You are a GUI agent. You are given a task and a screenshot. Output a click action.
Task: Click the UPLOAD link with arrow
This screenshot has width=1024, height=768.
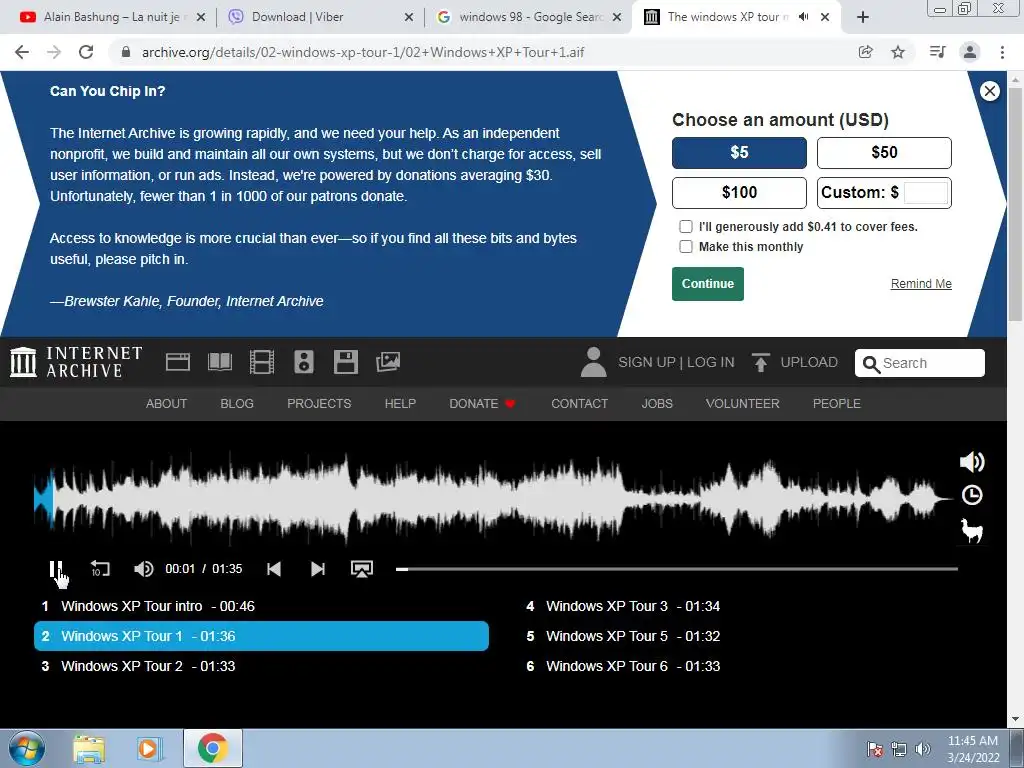pos(794,362)
